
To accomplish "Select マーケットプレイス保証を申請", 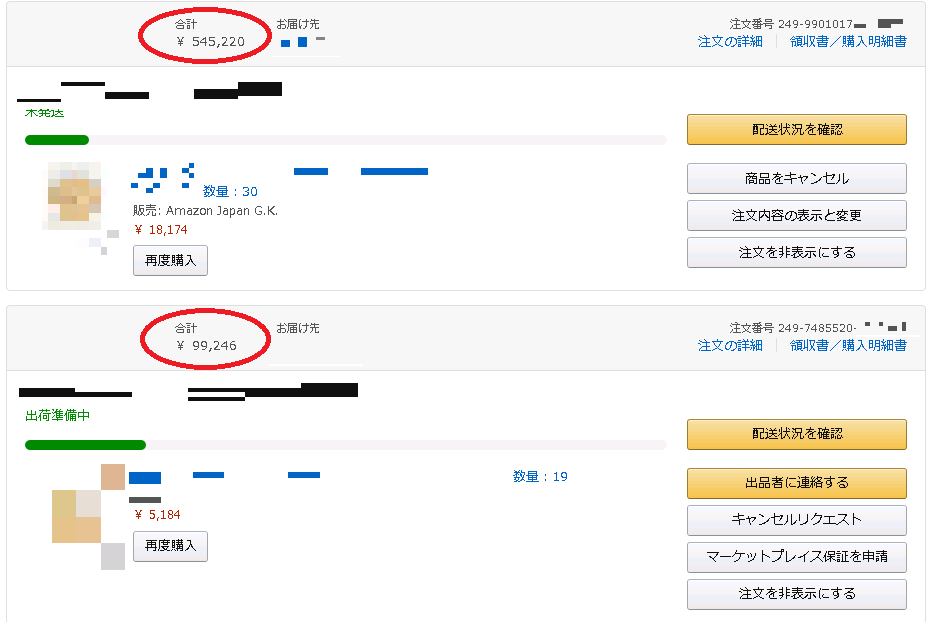I will tap(796, 556).
